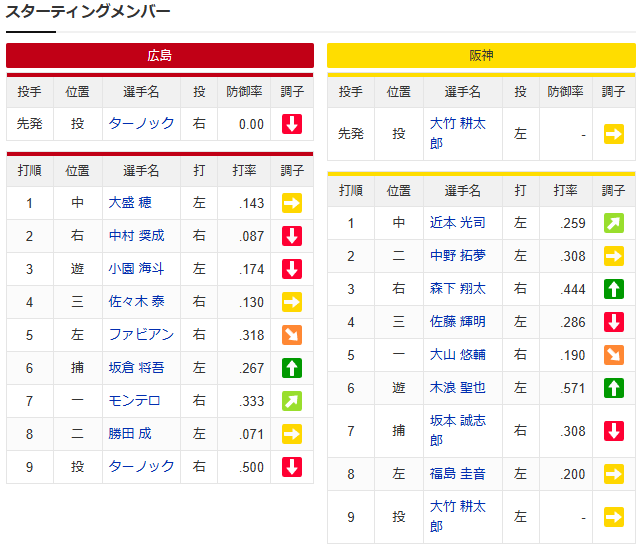This screenshot has height=548, width=640.
Task: Click batting average .087 for 中村 奨成
Action: coord(251,236)
